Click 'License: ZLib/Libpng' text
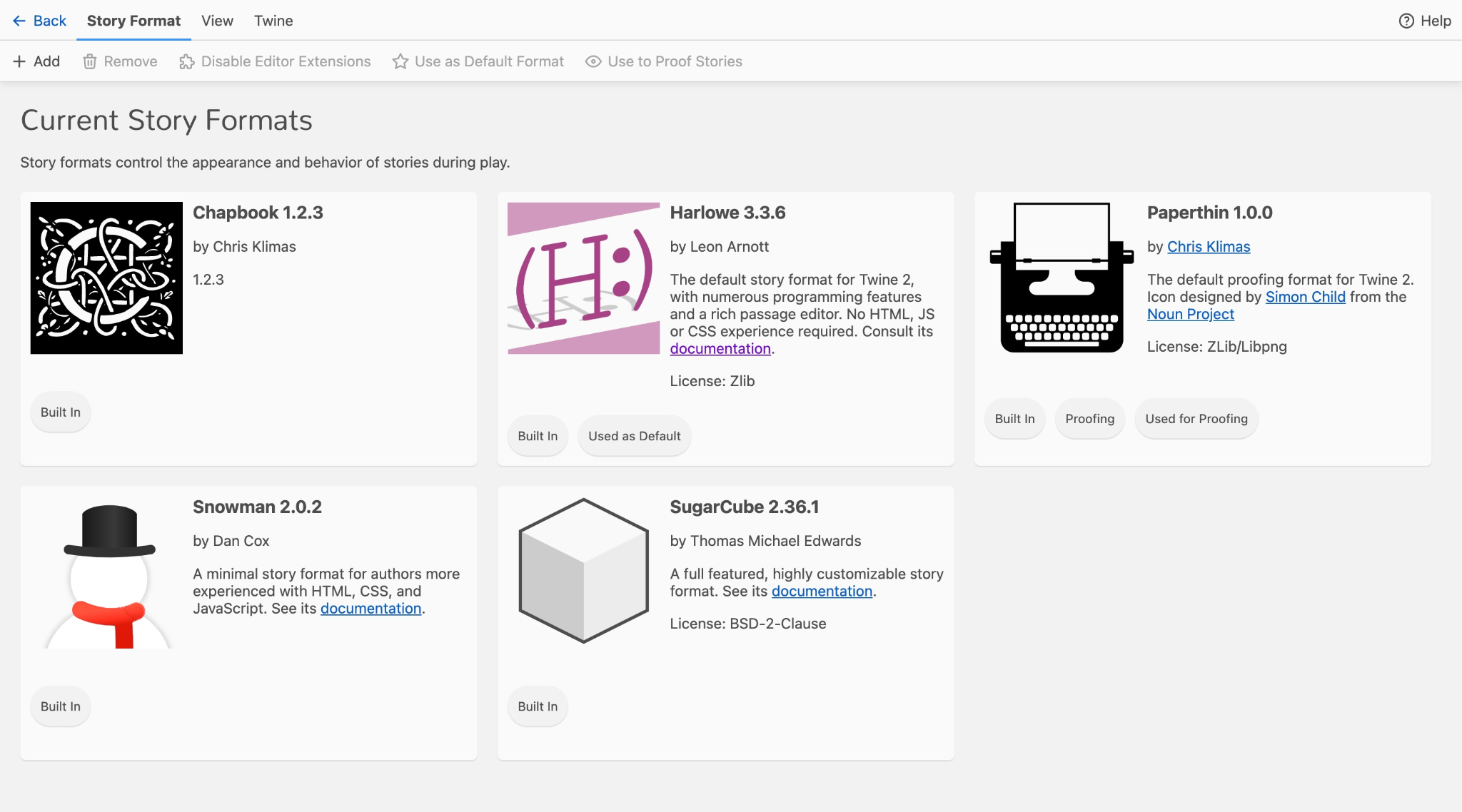The width and height of the screenshot is (1462, 812). pos(1216,347)
